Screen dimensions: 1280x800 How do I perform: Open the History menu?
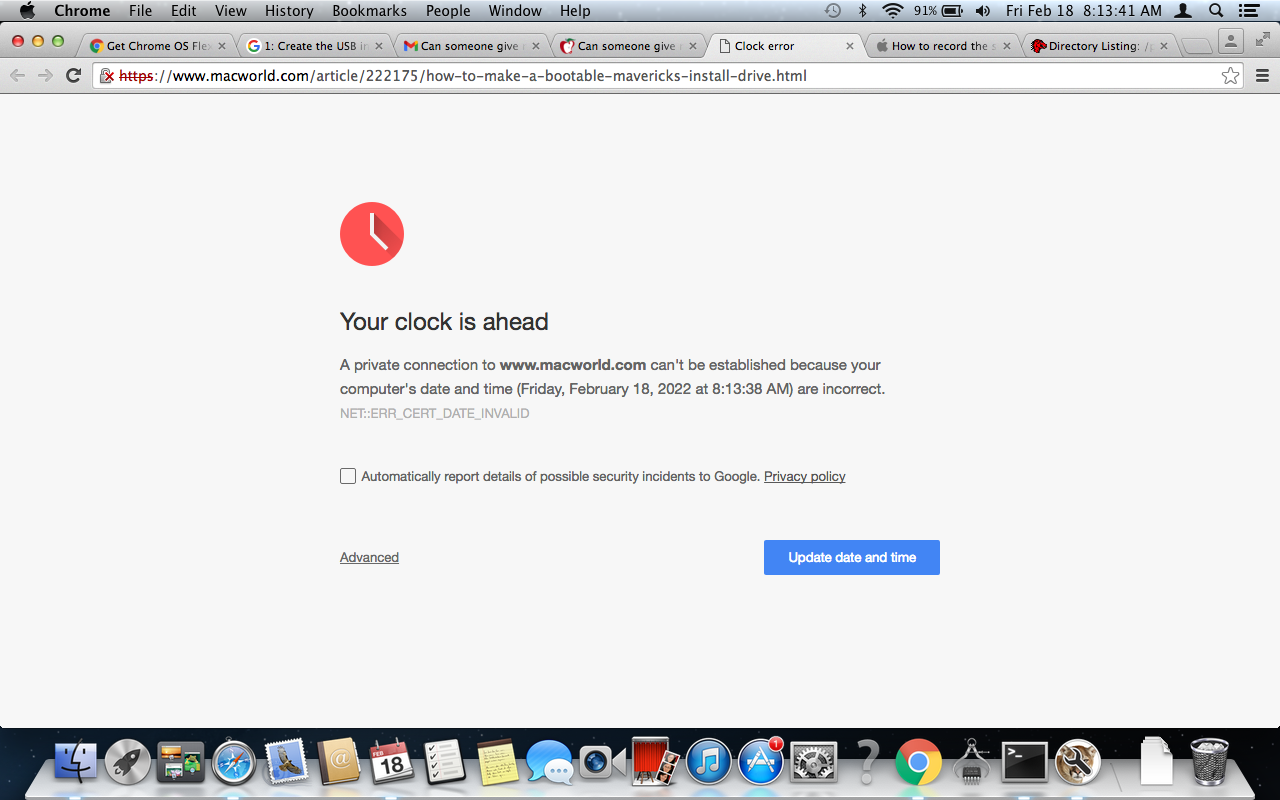(289, 11)
